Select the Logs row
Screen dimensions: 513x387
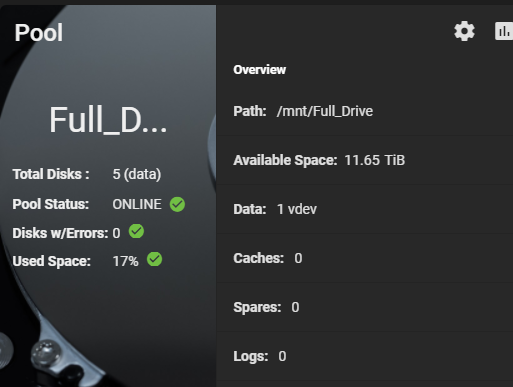[365, 356]
